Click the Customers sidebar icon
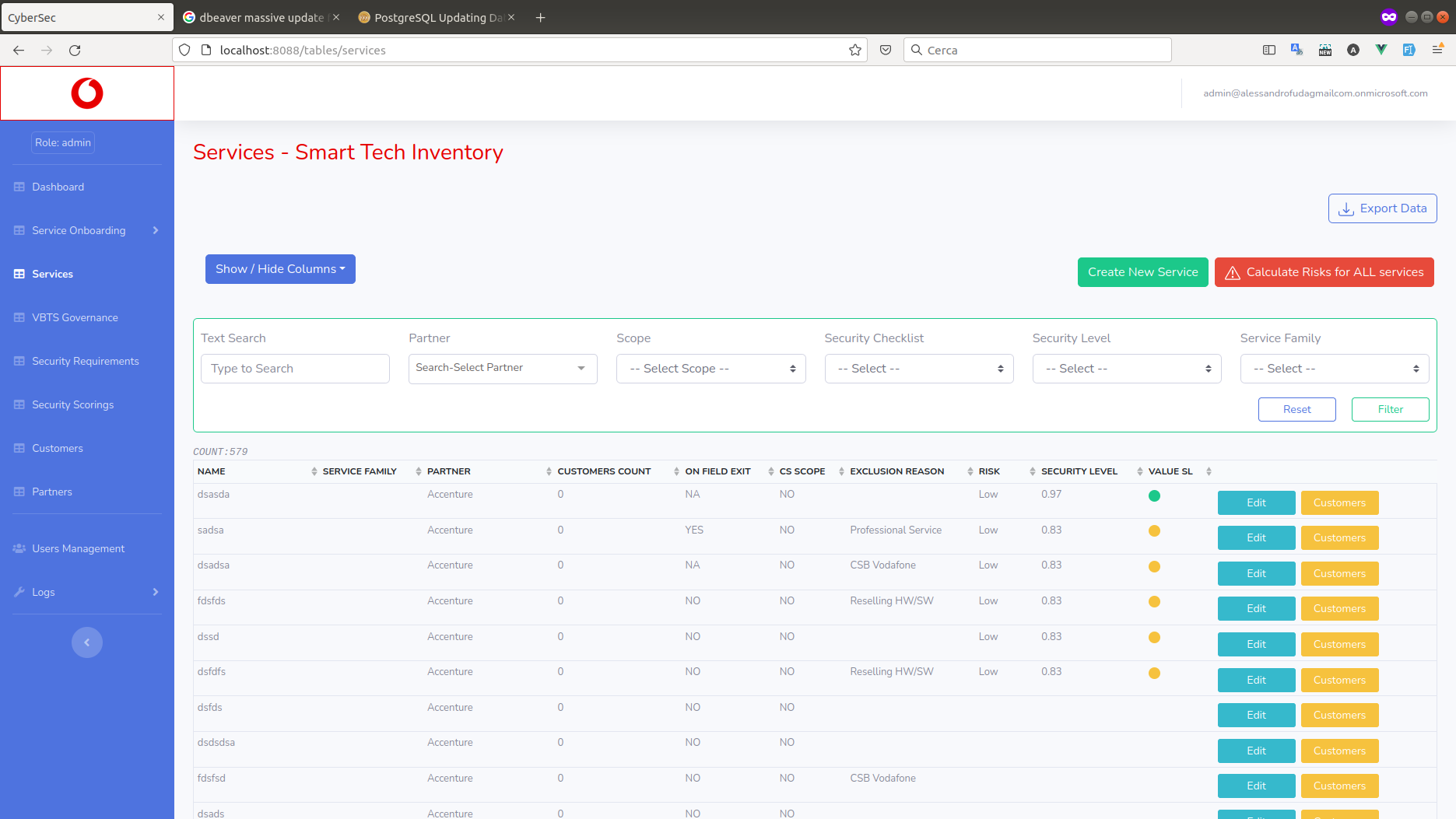 click(x=19, y=448)
